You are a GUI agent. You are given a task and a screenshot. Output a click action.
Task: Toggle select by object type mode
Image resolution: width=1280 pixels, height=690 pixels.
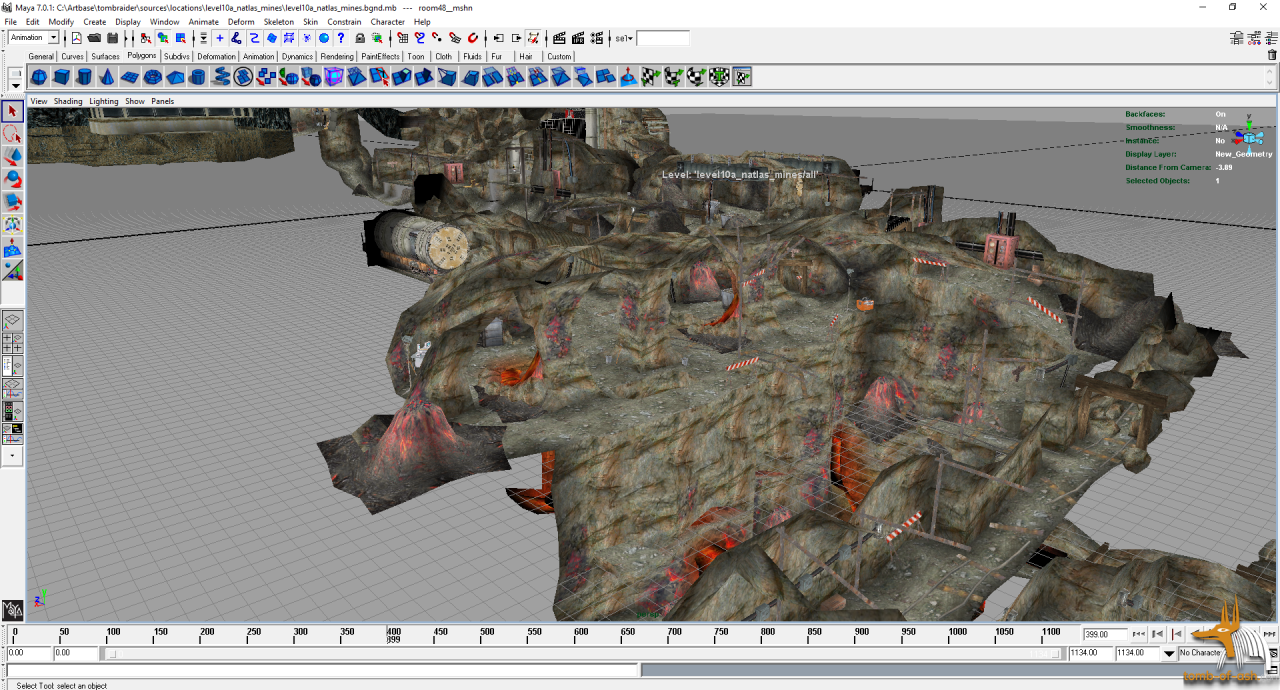[163, 38]
